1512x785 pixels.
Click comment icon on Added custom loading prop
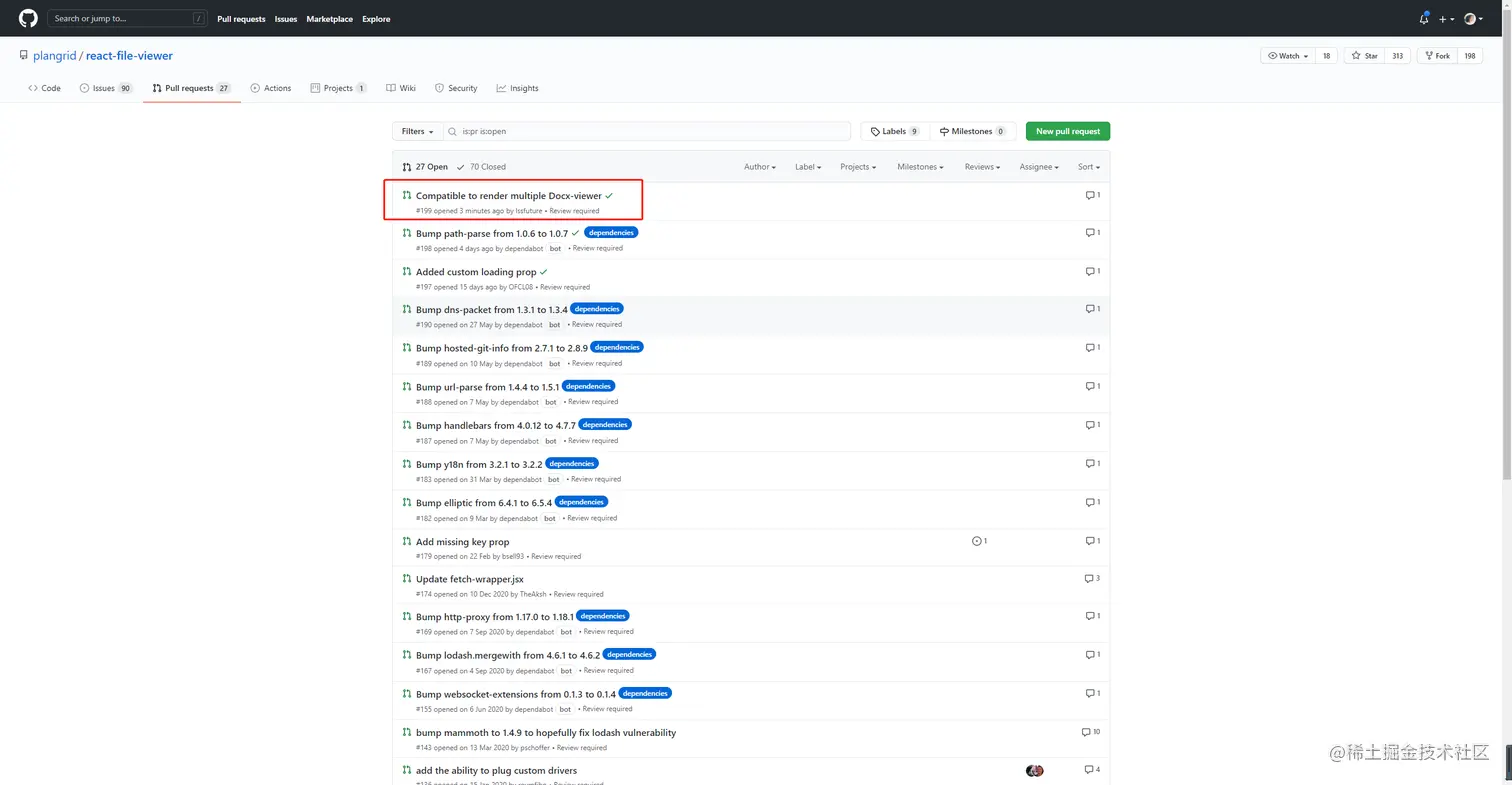click(x=1090, y=271)
